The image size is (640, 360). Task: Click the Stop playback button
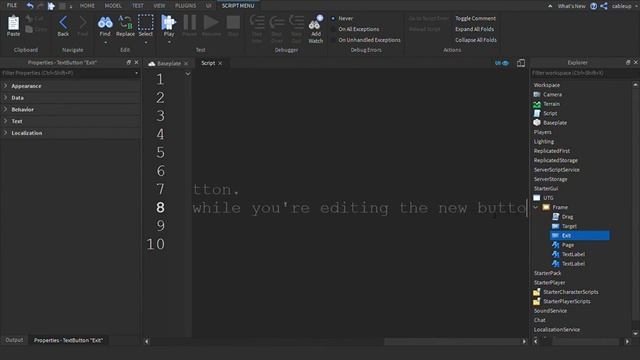click(x=233, y=23)
